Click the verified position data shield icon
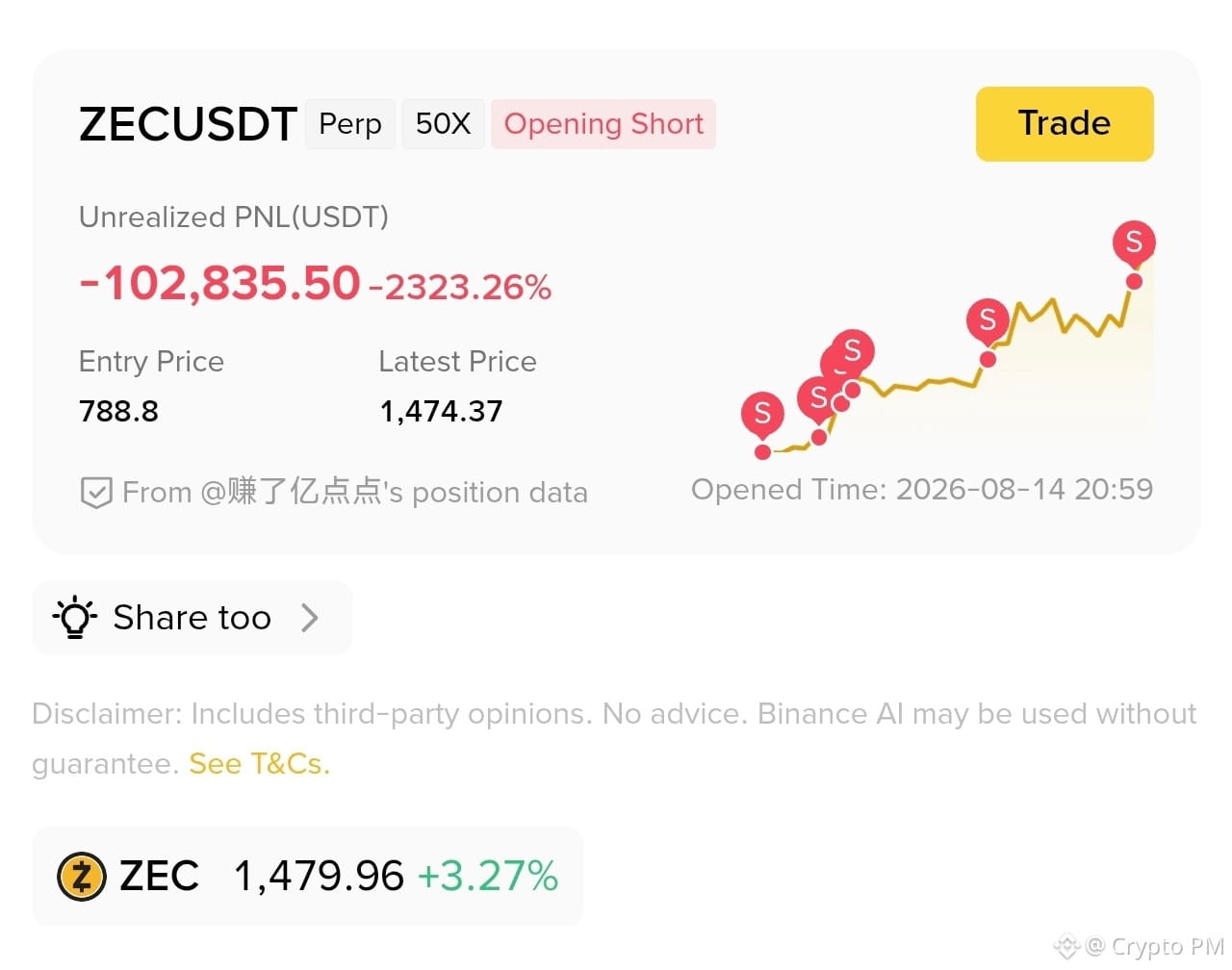Viewport: 1232px width, 970px height. [x=95, y=493]
